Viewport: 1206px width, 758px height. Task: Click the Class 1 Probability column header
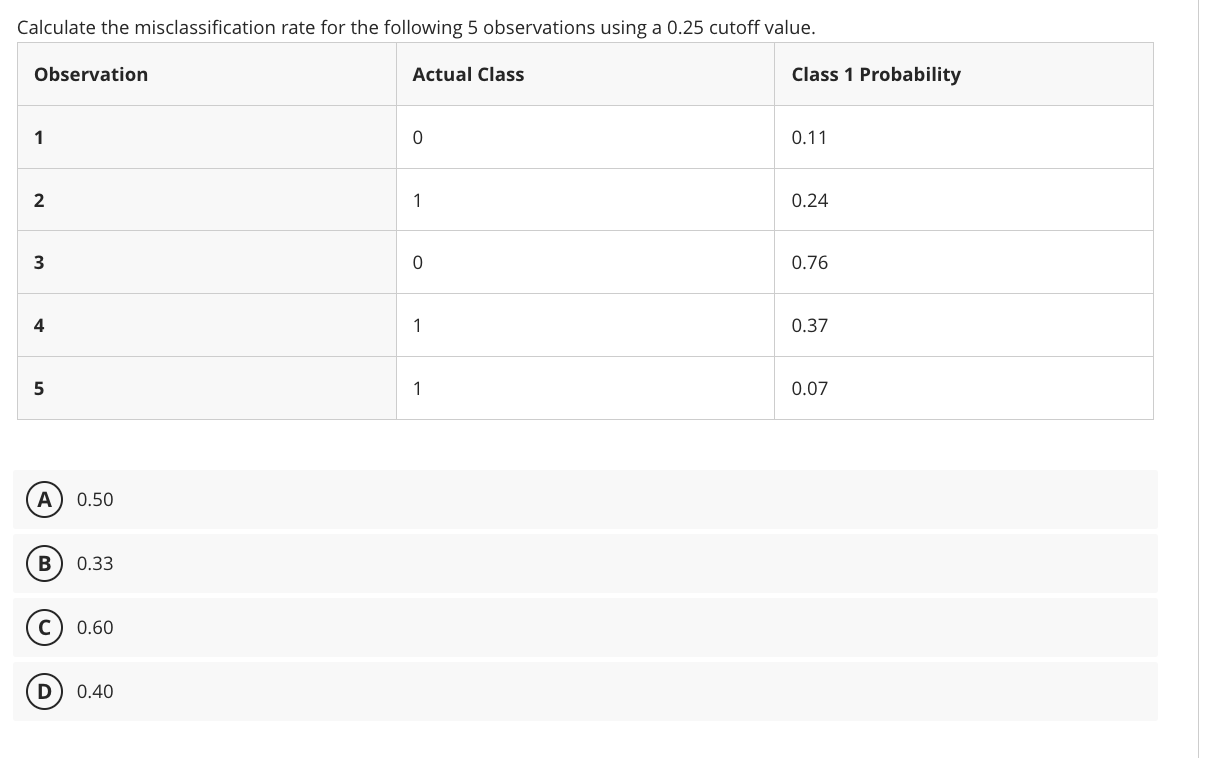[x=875, y=74]
